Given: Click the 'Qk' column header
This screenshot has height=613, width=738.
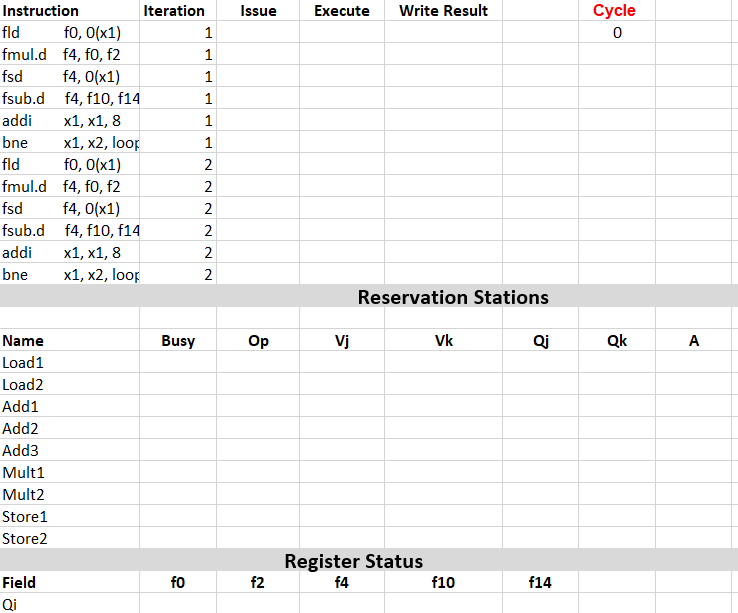Looking at the screenshot, I should (x=617, y=340).
